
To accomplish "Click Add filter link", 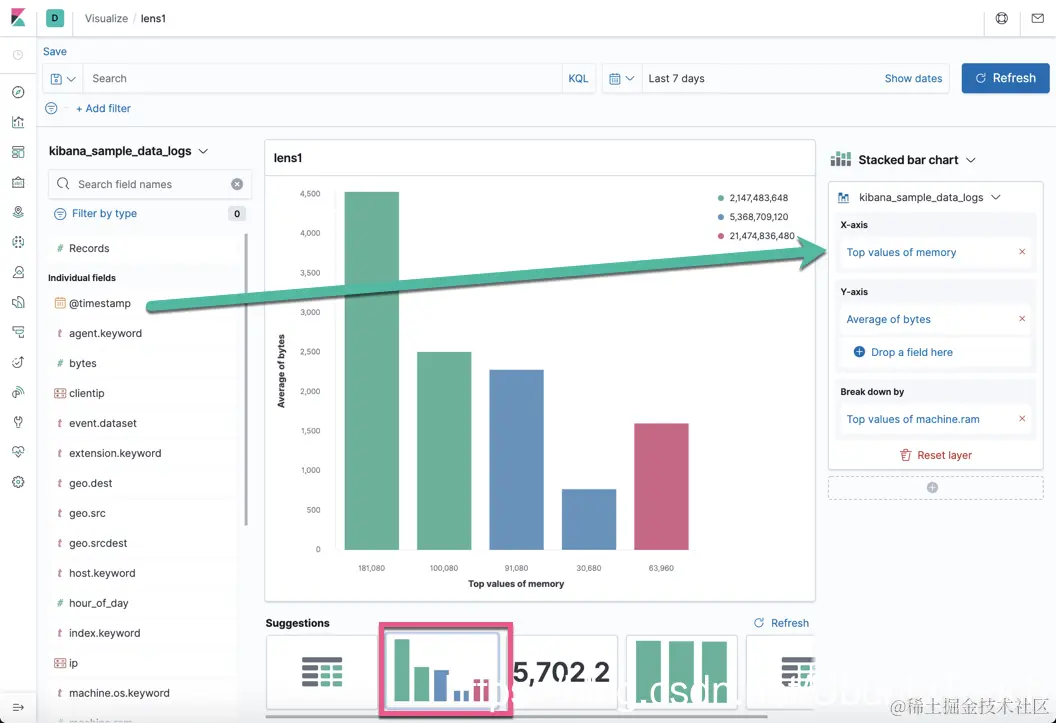I will coord(103,108).
